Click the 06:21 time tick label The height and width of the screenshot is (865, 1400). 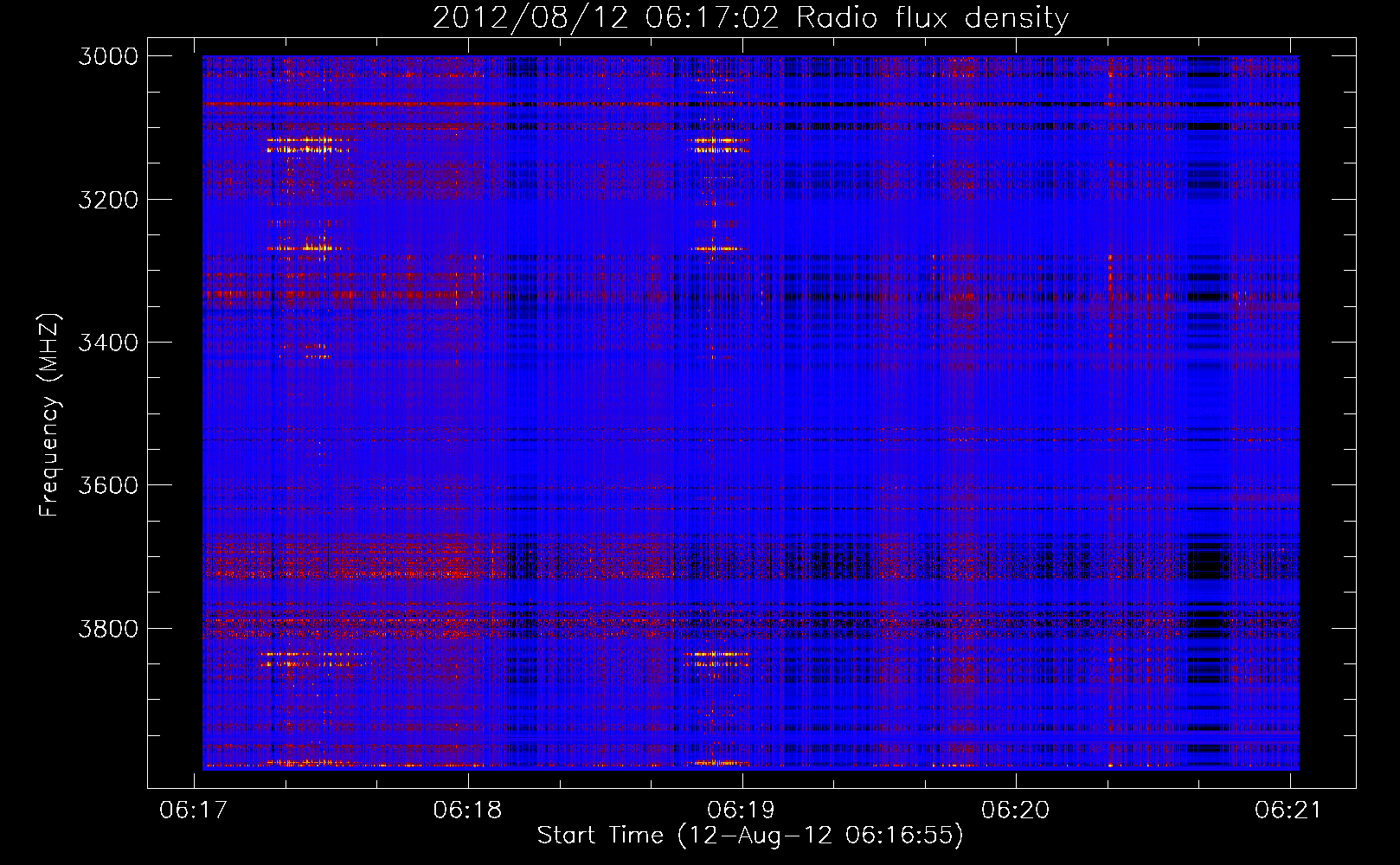1289,810
